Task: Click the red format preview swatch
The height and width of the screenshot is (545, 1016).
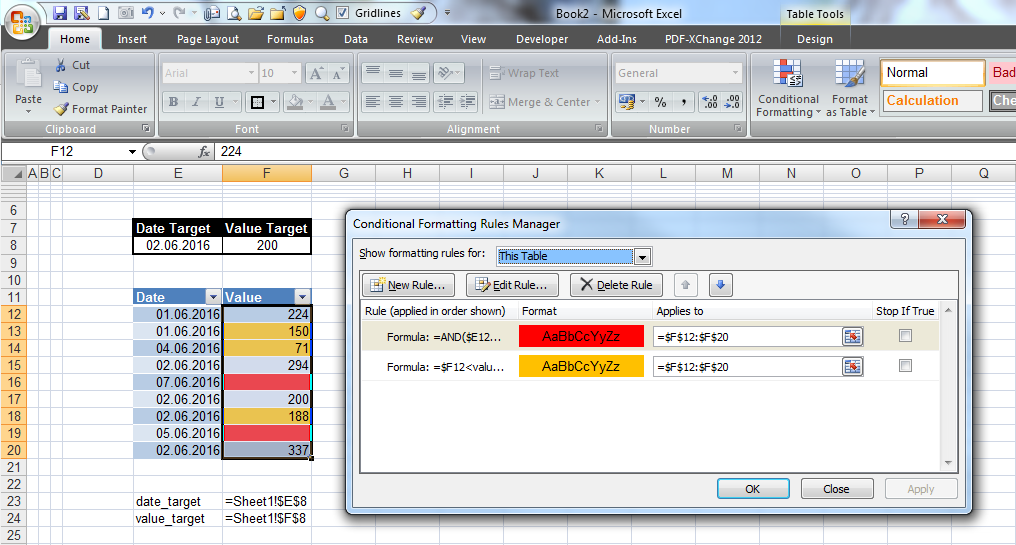Action: (x=581, y=337)
